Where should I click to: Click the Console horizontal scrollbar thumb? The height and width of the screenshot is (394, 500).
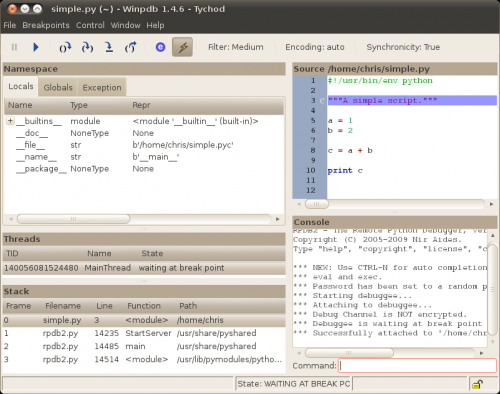(349, 353)
